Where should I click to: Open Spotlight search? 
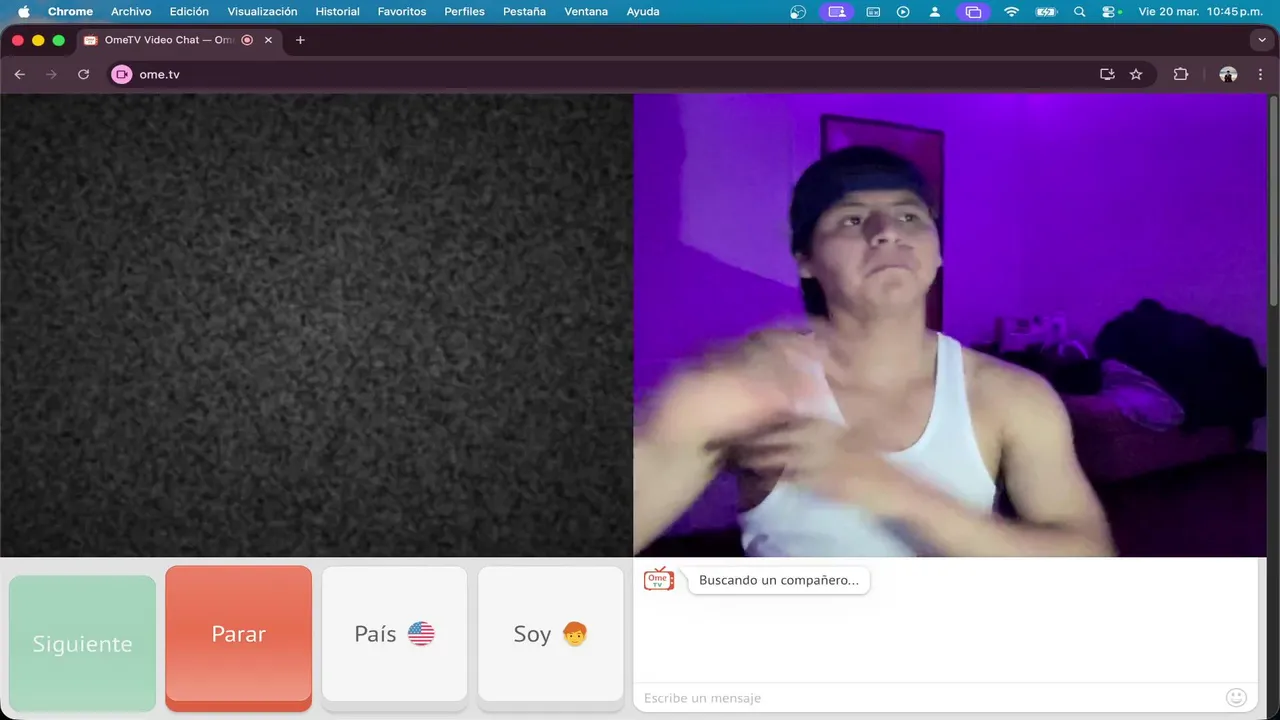tap(1079, 12)
